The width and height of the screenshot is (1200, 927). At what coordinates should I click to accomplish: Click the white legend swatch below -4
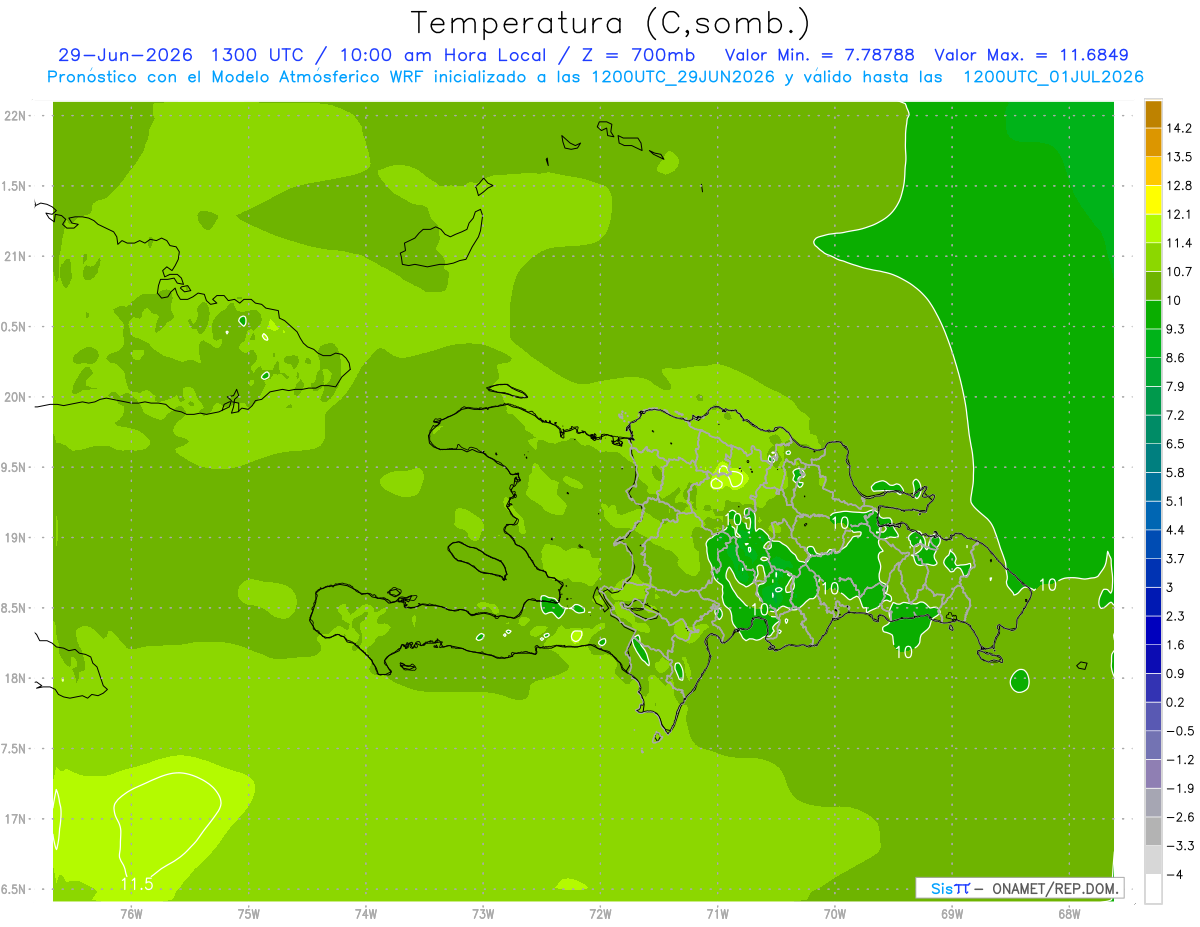pos(1153,889)
